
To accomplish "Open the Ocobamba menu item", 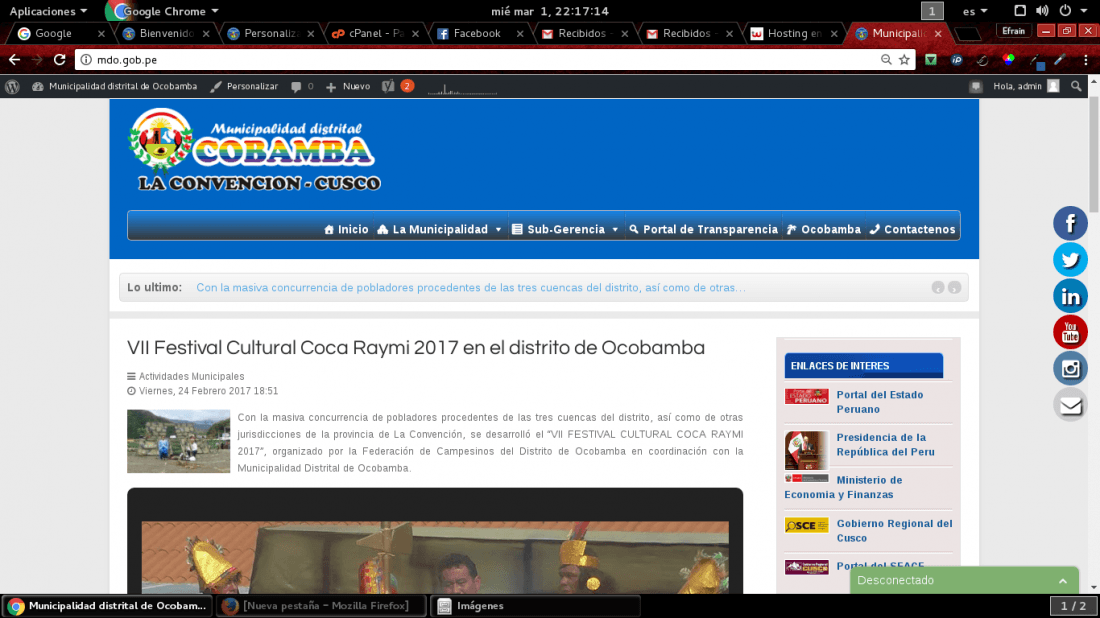I will coord(824,229).
